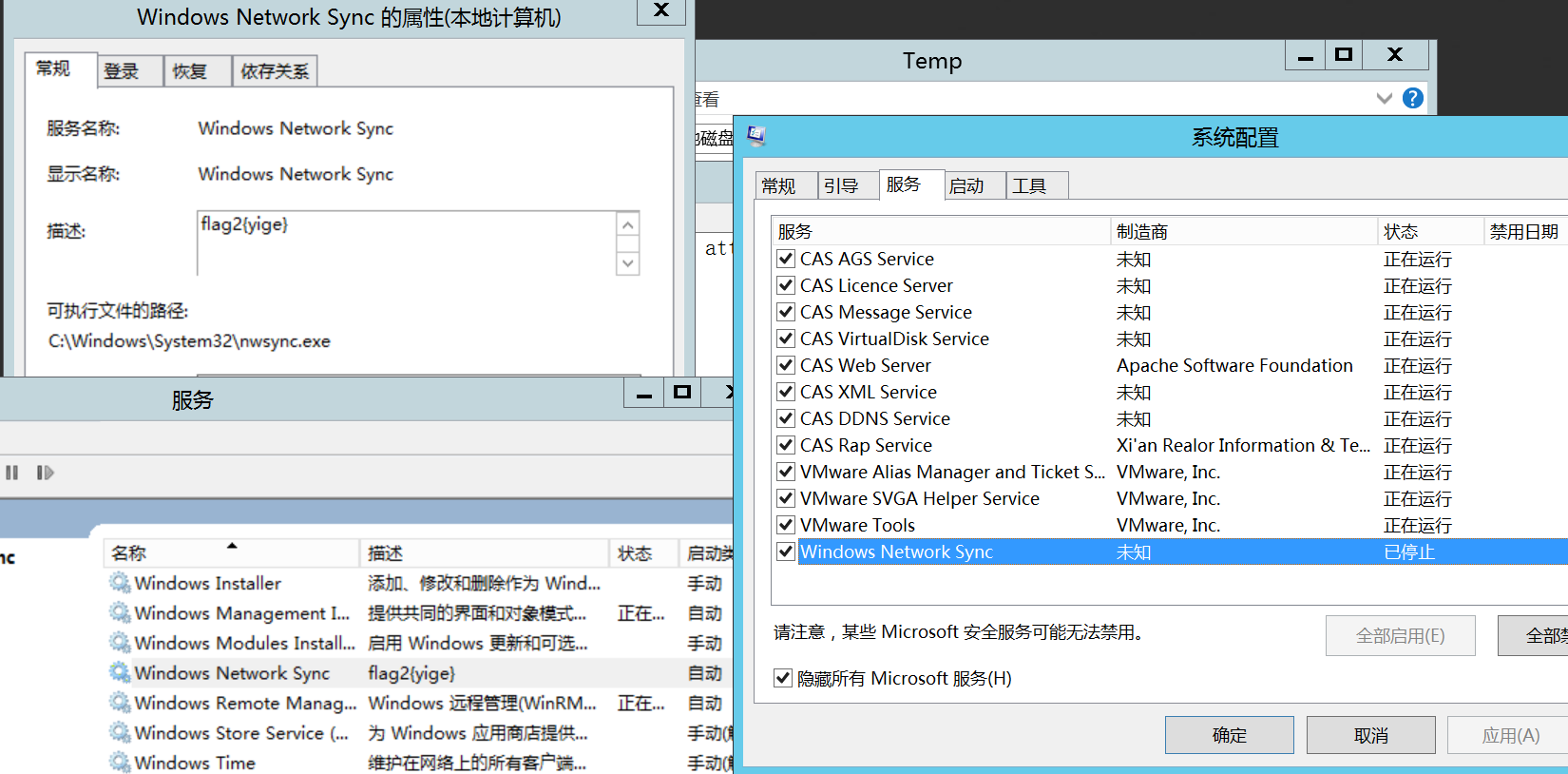Uncheck the CAS Rap Service checkbox
Viewport: 1568px width, 774px height.
[786, 445]
